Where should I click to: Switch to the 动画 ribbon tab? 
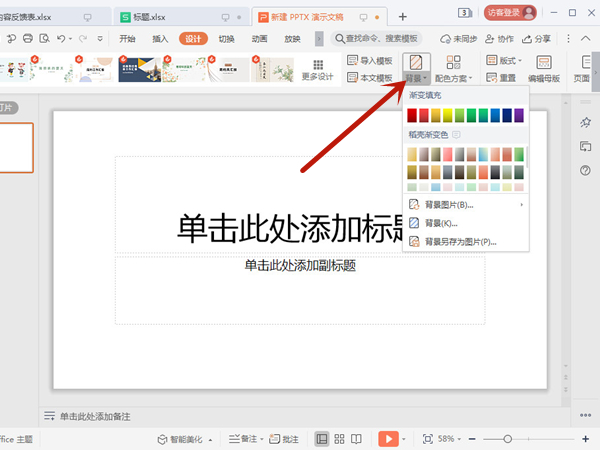coord(259,38)
